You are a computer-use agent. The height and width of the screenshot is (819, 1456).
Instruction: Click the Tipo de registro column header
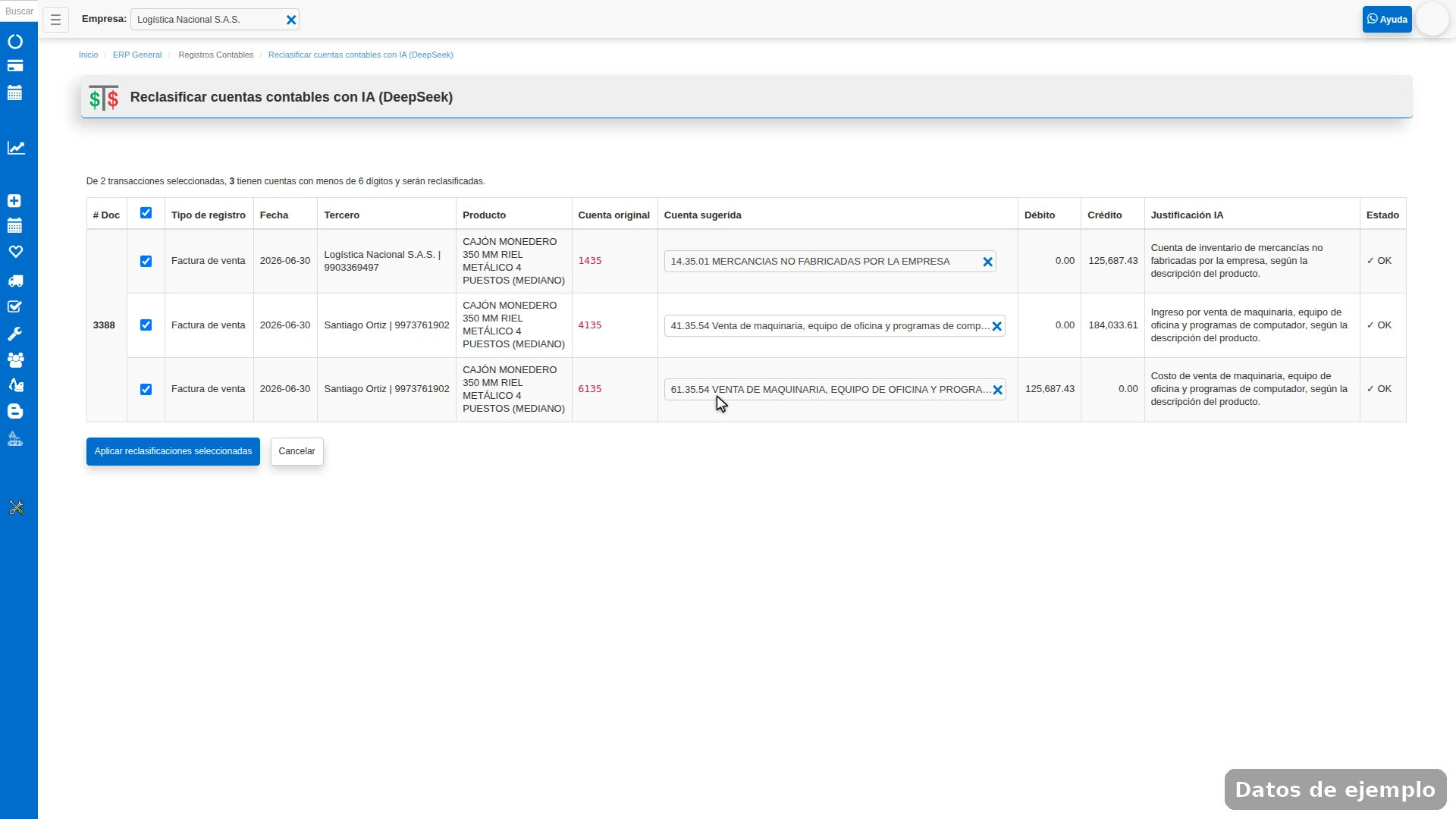click(x=209, y=215)
